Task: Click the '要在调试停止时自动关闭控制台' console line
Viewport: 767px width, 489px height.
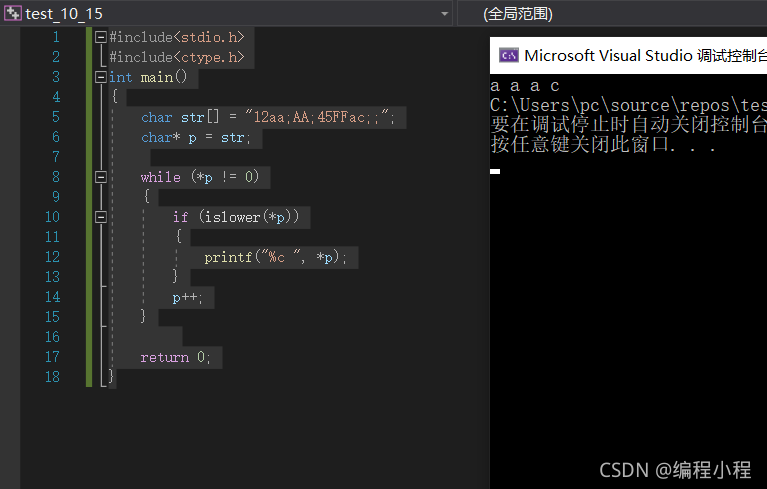Action: coord(629,125)
